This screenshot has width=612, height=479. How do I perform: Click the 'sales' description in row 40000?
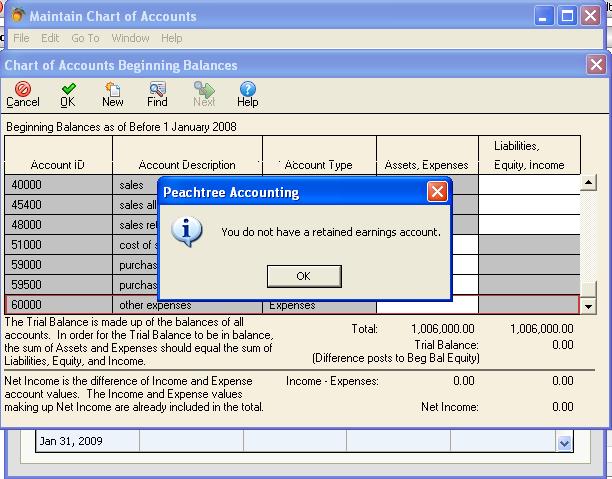click(132, 185)
